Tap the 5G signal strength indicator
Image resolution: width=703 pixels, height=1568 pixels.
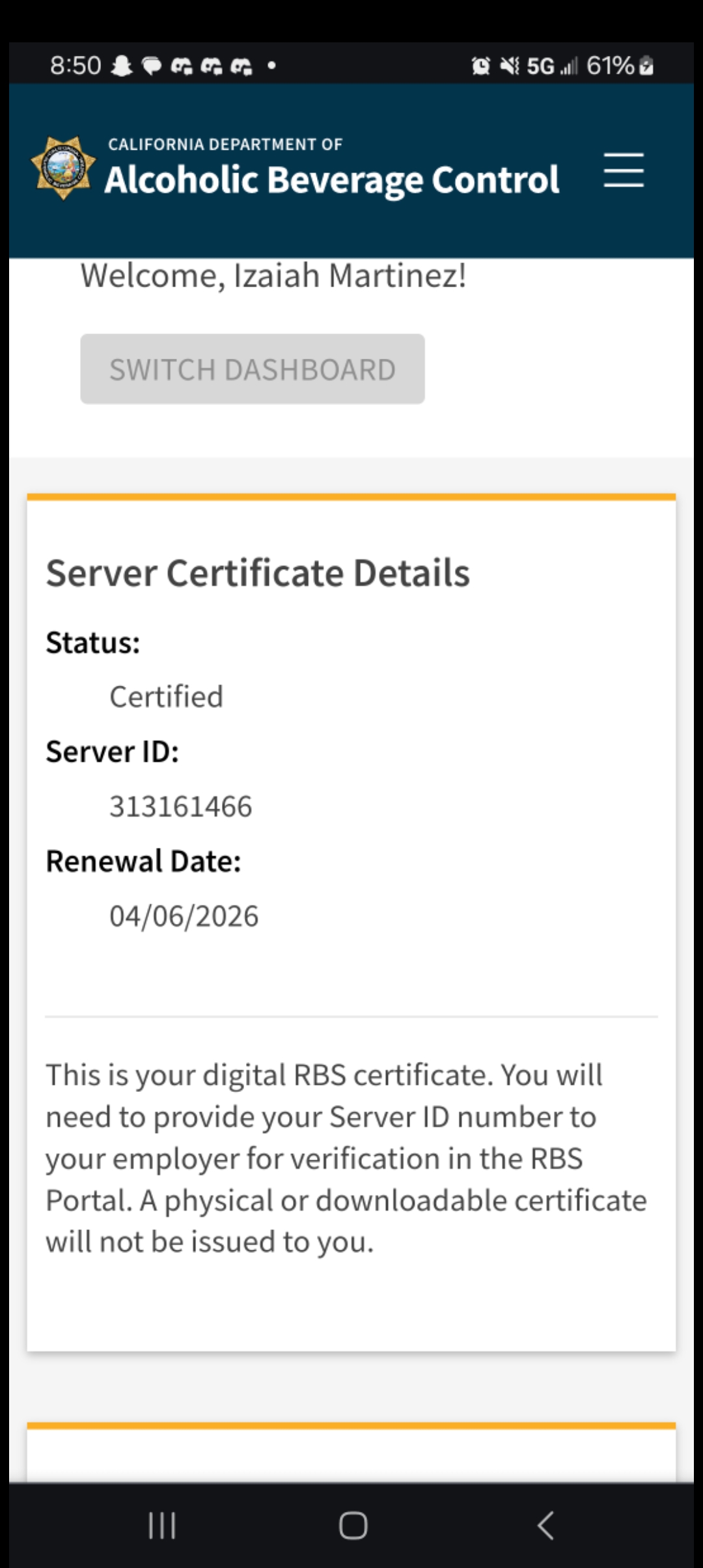[551, 66]
